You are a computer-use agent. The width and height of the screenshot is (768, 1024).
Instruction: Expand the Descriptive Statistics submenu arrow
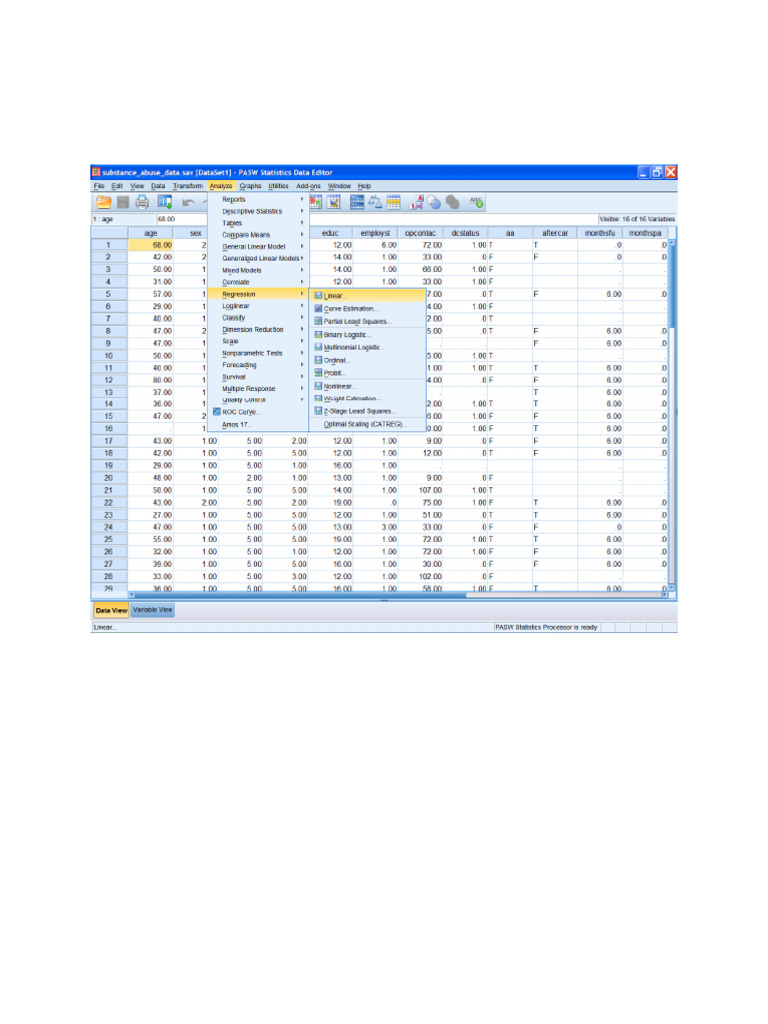(x=302, y=211)
